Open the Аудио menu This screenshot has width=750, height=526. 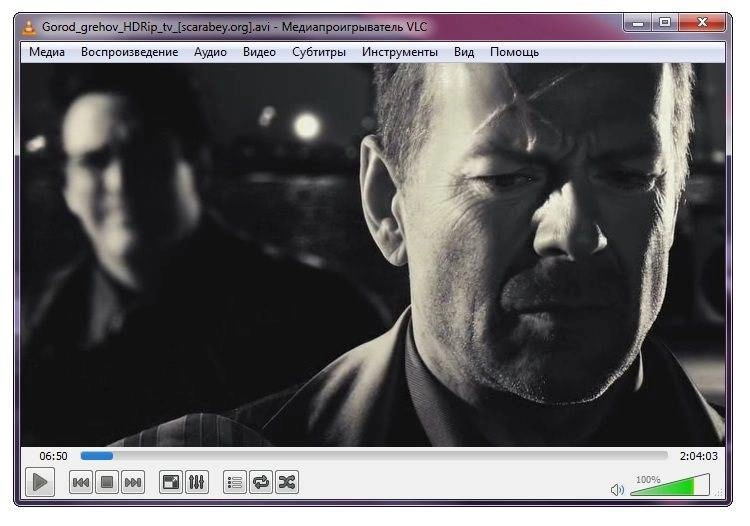pos(210,52)
